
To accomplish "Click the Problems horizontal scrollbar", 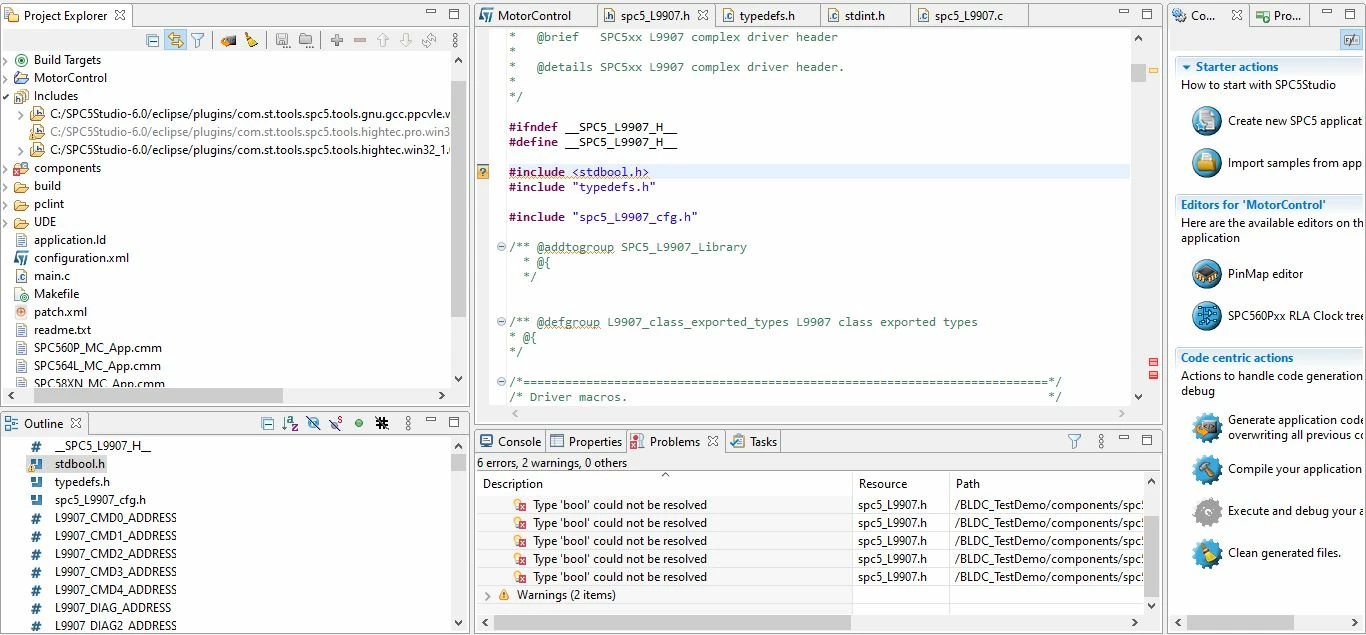I will tap(672, 622).
